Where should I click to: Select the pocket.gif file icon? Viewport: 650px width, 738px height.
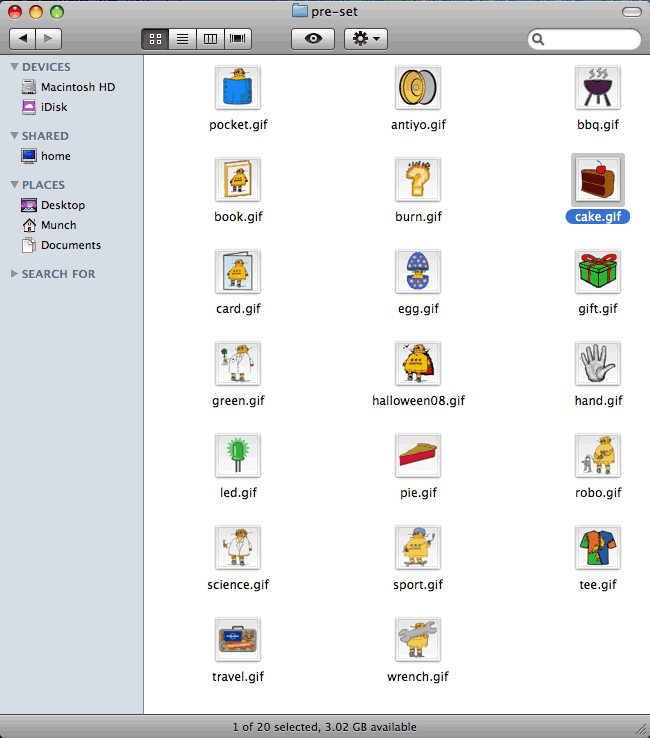238,88
